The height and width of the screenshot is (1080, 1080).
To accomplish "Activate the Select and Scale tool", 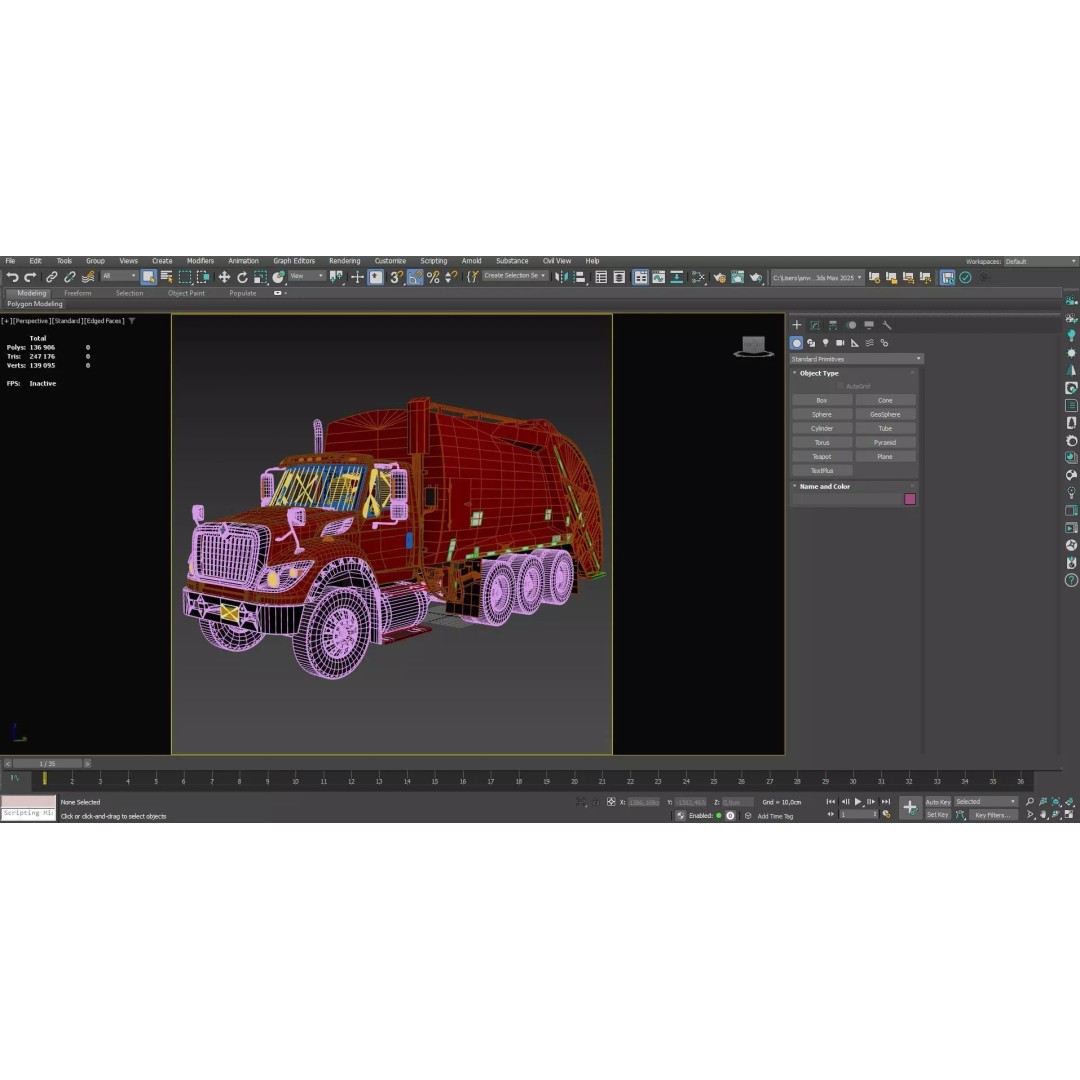I will (260, 277).
